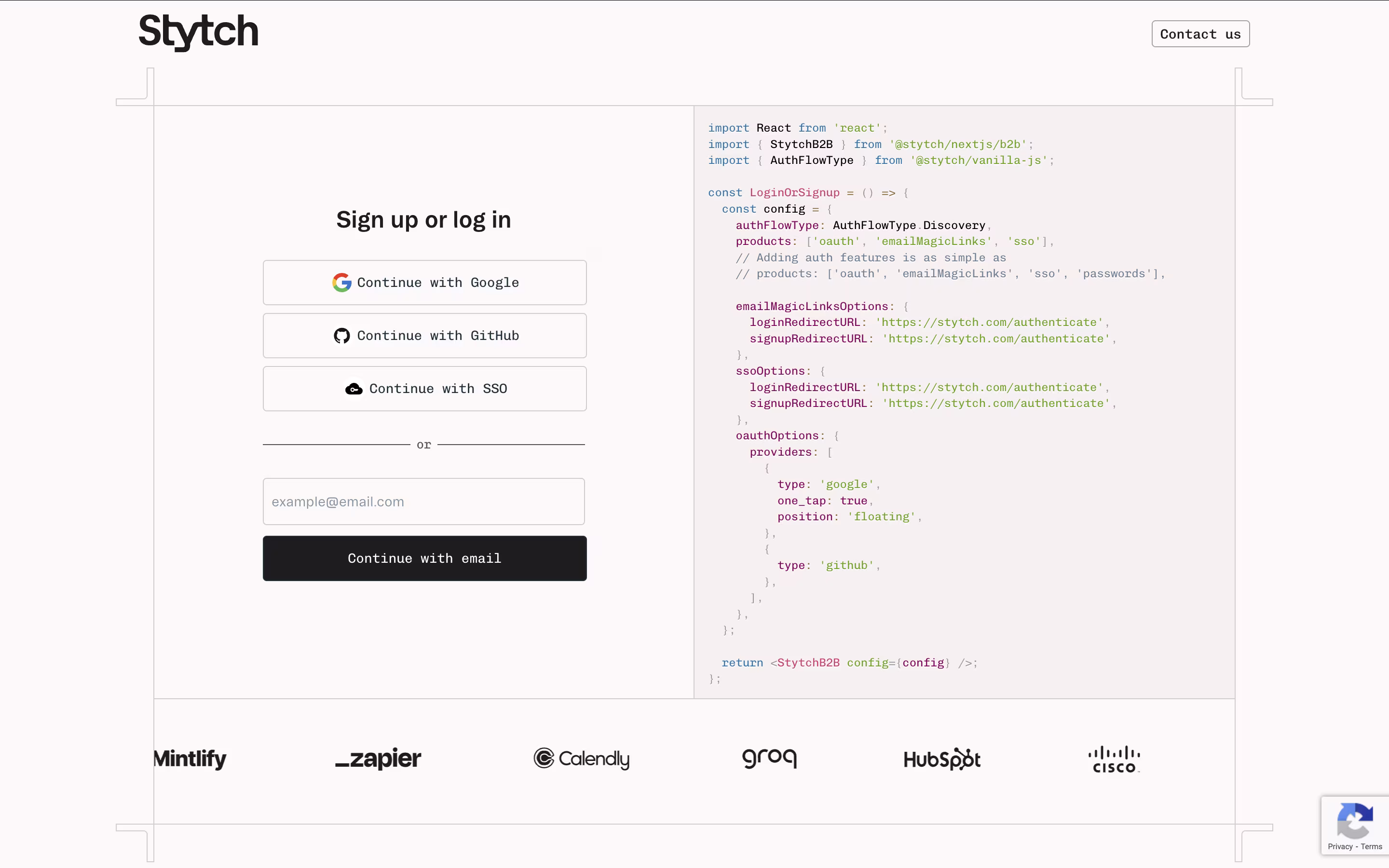Click the Groq logo
Image resolution: width=1389 pixels, height=868 pixels.
770,759
